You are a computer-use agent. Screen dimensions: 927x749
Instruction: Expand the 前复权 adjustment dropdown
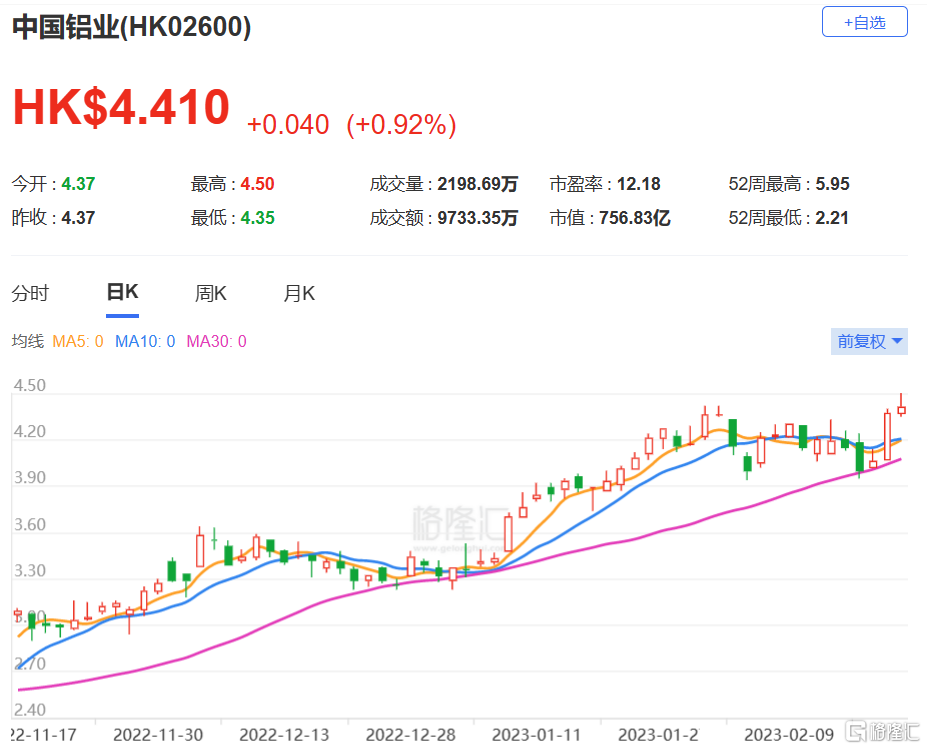click(x=869, y=341)
